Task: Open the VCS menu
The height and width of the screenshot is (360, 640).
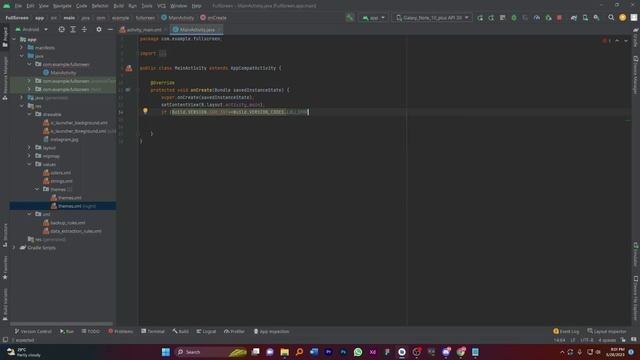Action: 162,6
